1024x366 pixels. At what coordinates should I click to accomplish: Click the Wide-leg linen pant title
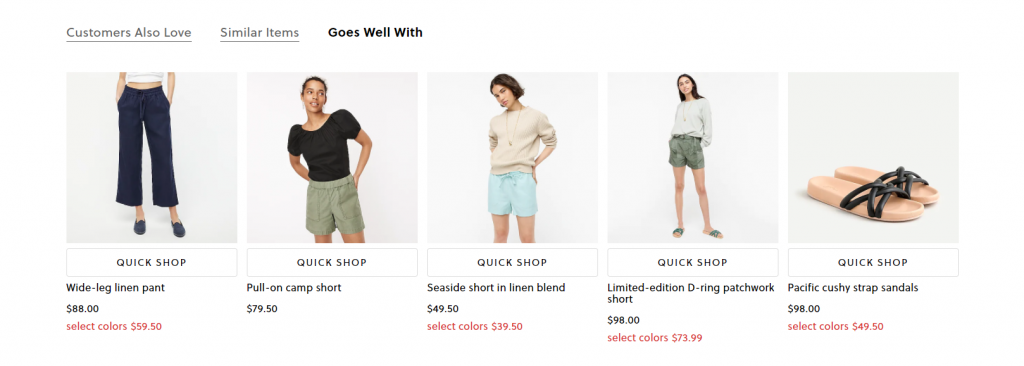point(116,288)
